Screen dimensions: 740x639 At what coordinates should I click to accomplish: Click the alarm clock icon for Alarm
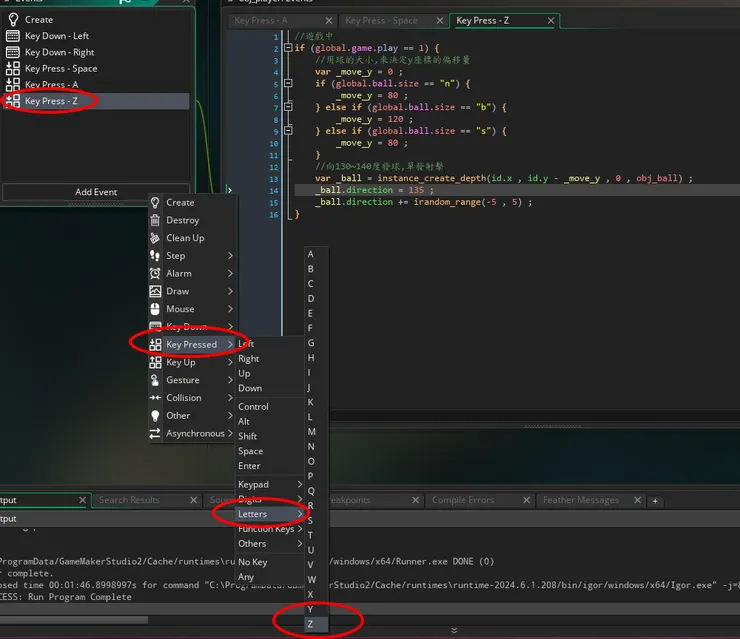(155, 273)
